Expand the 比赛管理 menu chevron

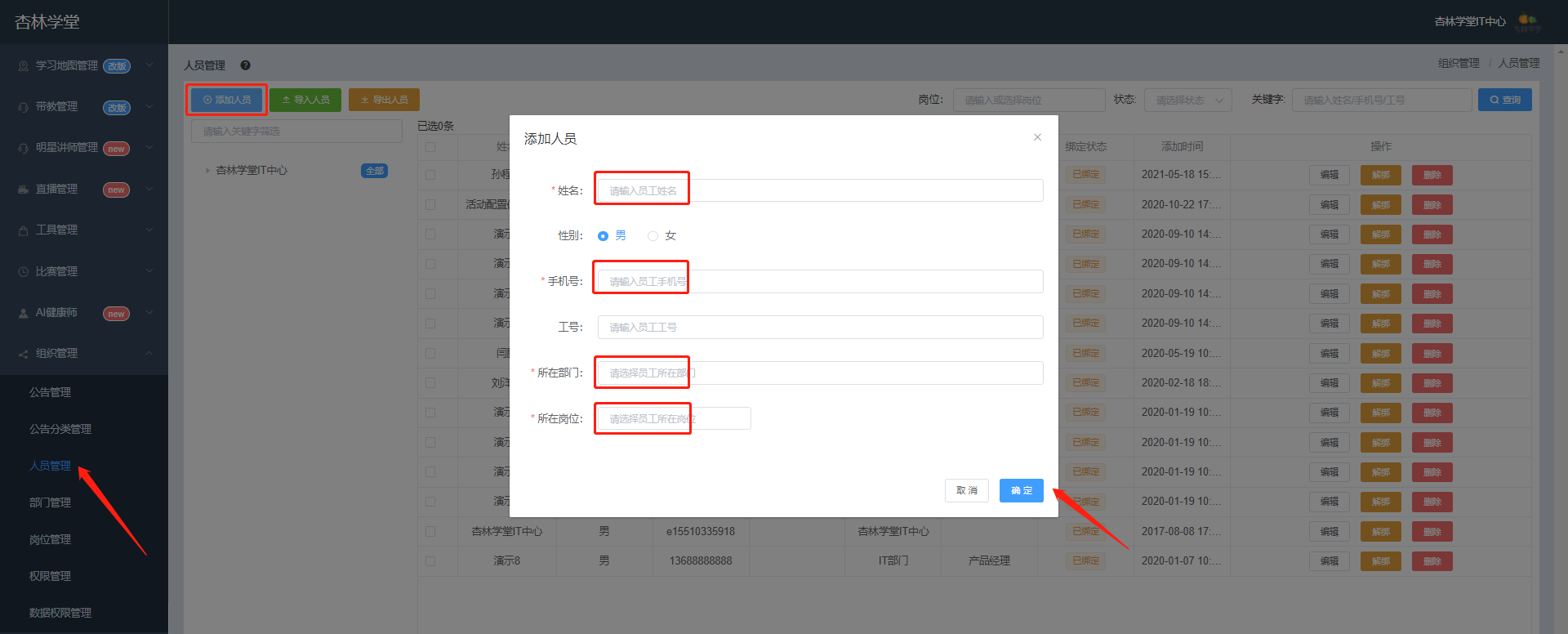pos(149,271)
